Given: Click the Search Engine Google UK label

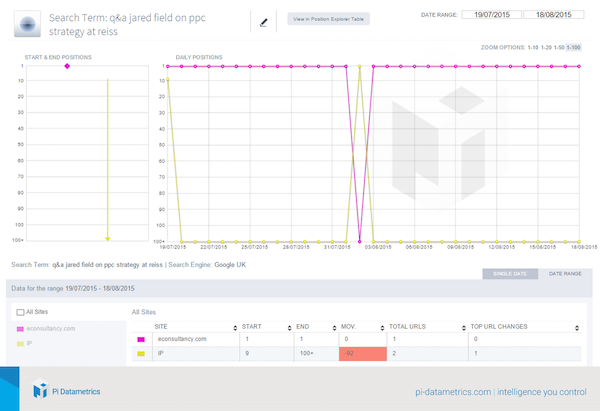Looking at the screenshot, I should pyautogui.click(x=207, y=264).
